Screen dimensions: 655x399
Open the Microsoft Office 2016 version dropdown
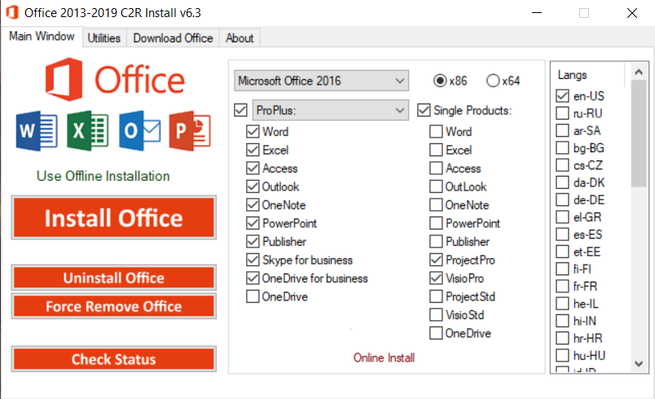pos(321,81)
